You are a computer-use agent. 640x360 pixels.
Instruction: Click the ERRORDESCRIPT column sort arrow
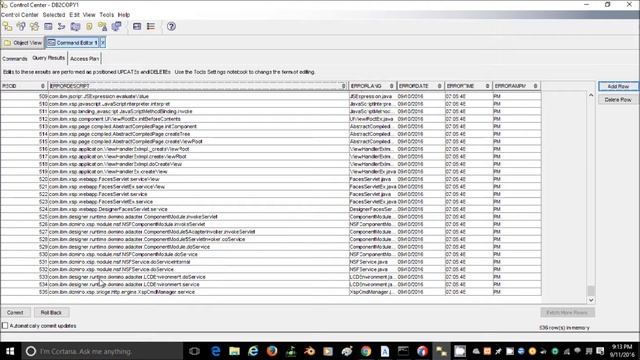tap(344, 86)
